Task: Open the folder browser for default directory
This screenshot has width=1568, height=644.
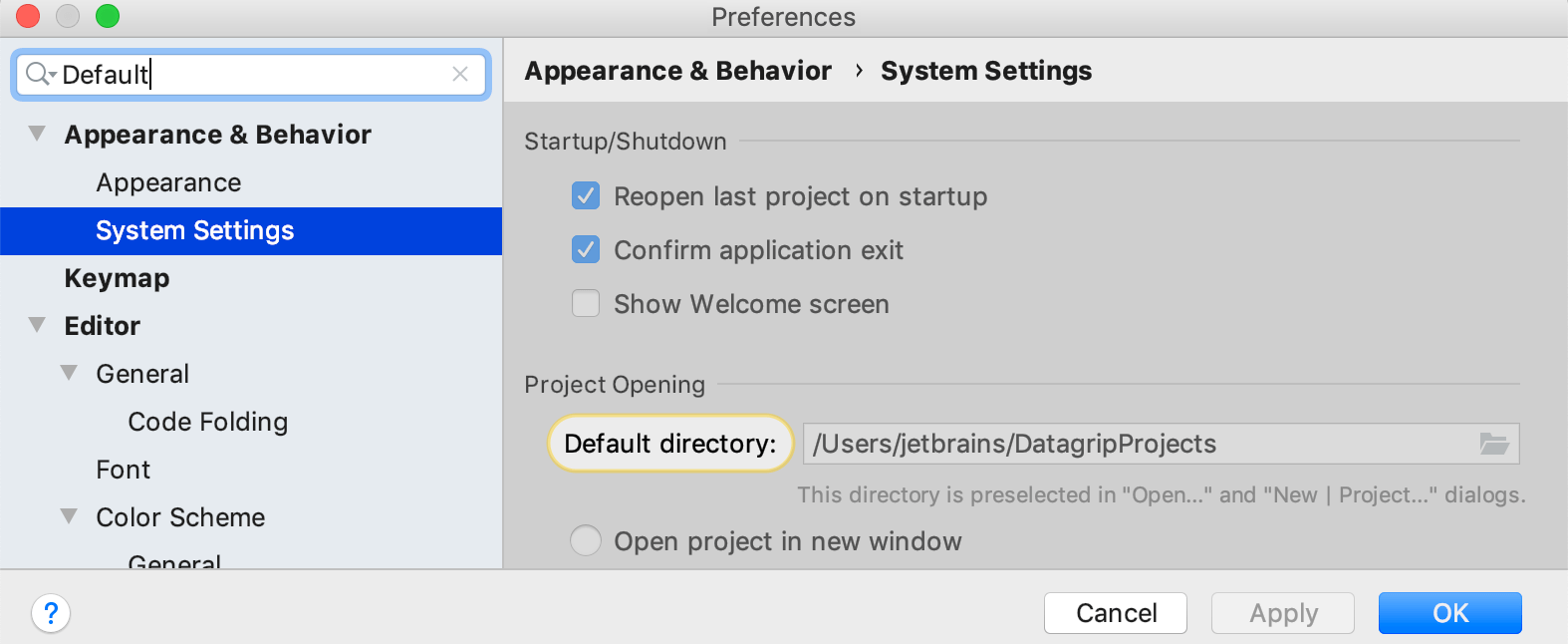Action: tap(1493, 444)
